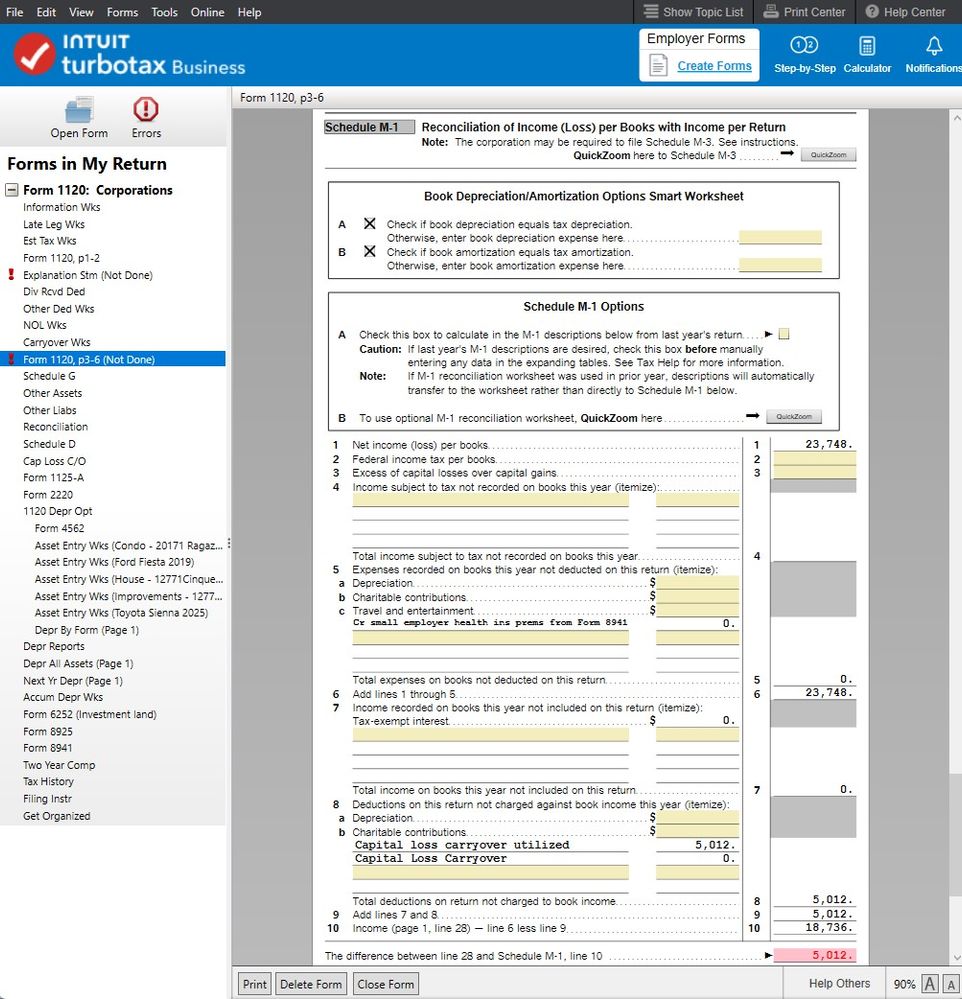Select Asset Entry Wks (Ford Fiesta 2019)
Screen dimensions: 962x999
115,562
